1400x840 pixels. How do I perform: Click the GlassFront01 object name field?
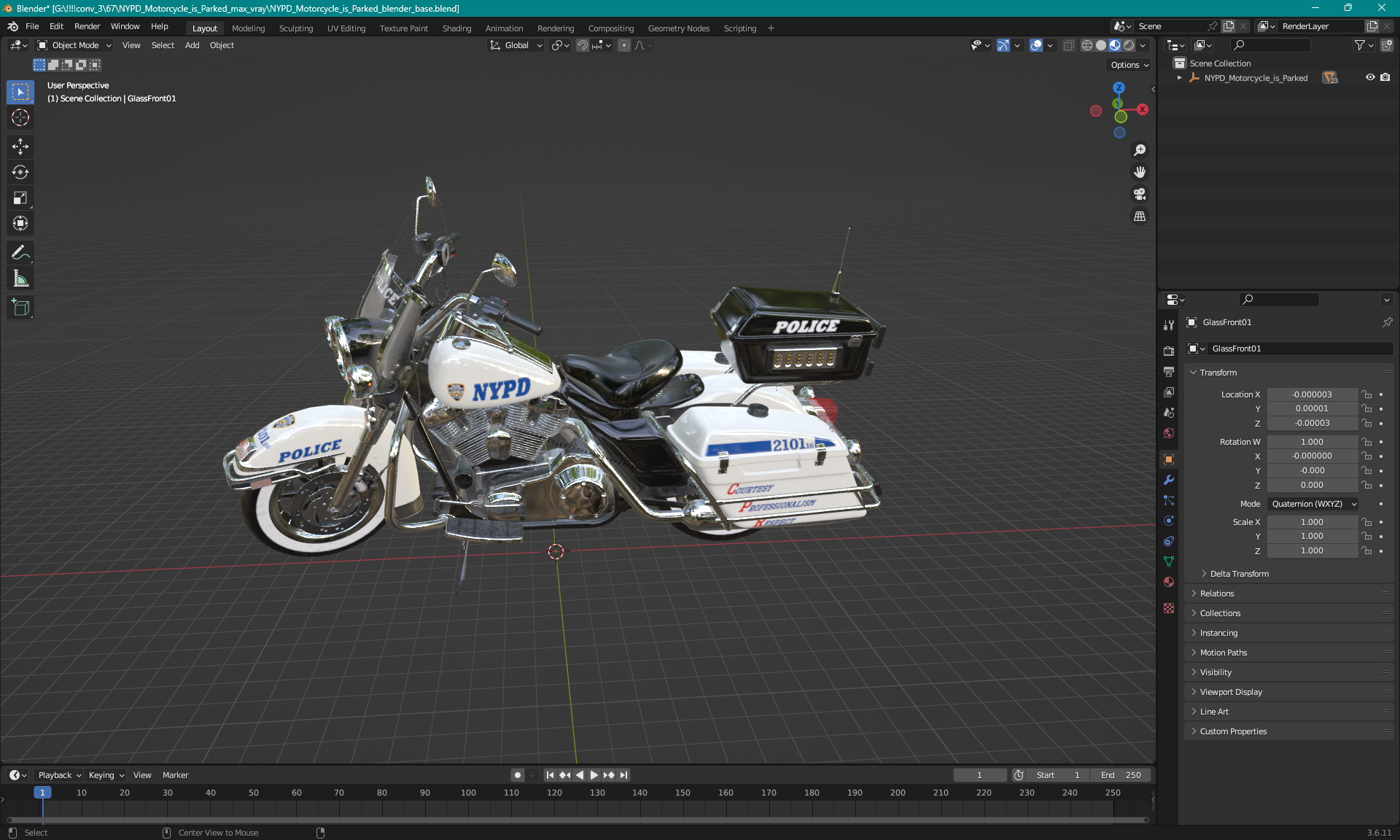click(1300, 349)
